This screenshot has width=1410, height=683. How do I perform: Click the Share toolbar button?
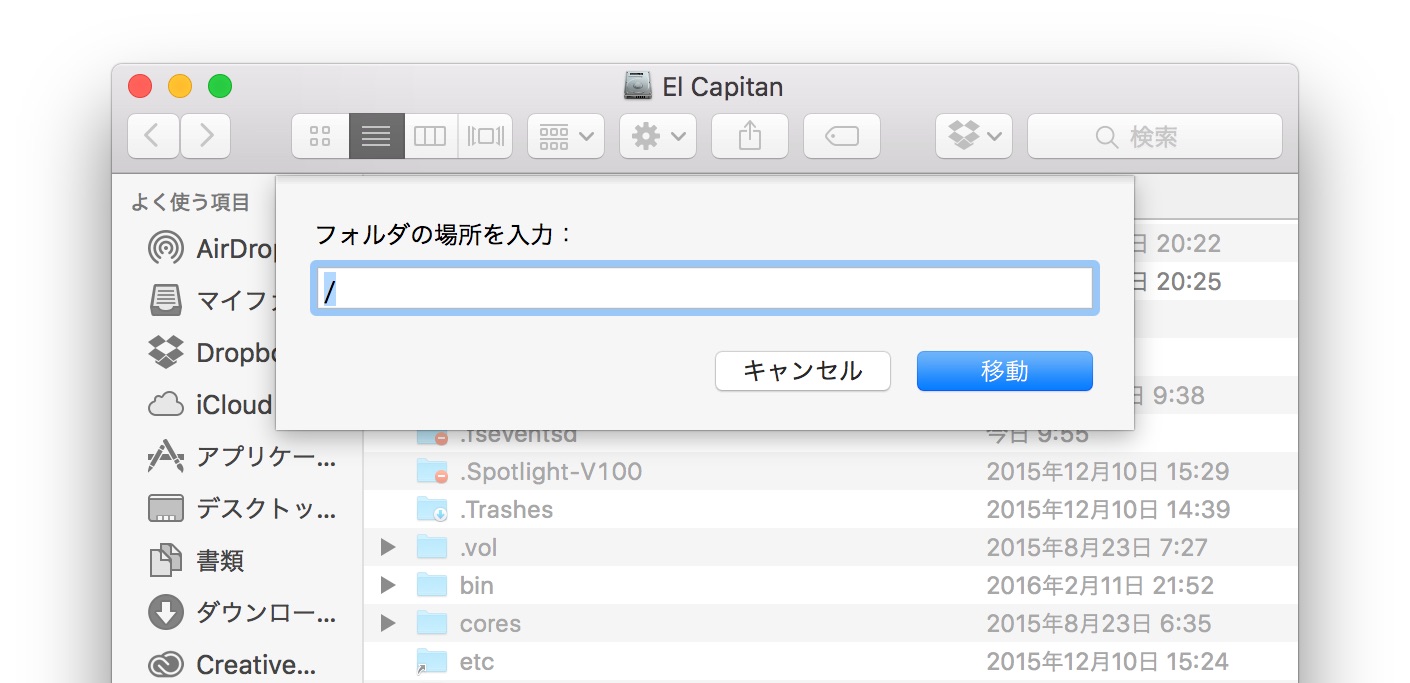(x=750, y=136)
